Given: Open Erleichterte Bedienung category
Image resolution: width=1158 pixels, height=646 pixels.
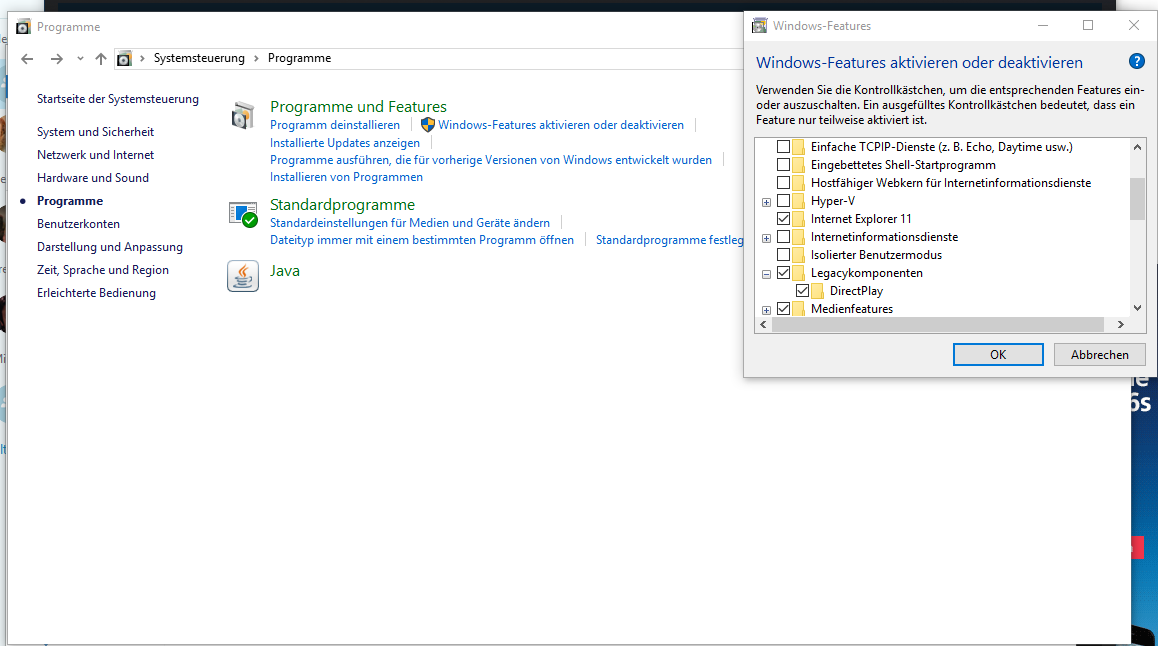Looking at the screenshot, I should [x=96, y=293].
